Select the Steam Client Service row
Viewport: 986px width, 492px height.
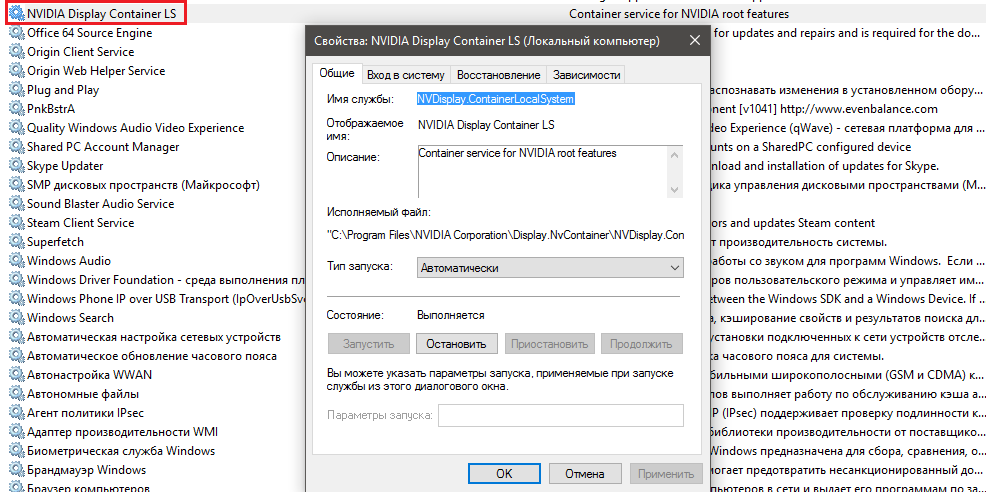[80, 223]
